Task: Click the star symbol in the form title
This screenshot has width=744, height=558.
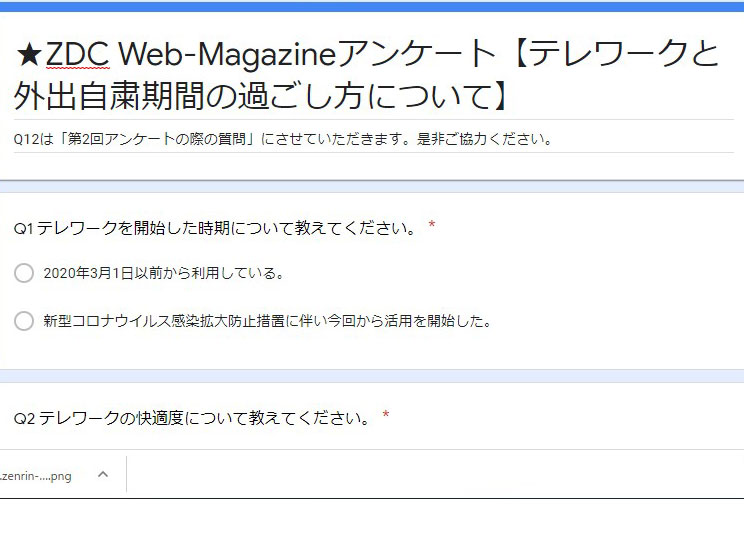Action: (28, 54)
